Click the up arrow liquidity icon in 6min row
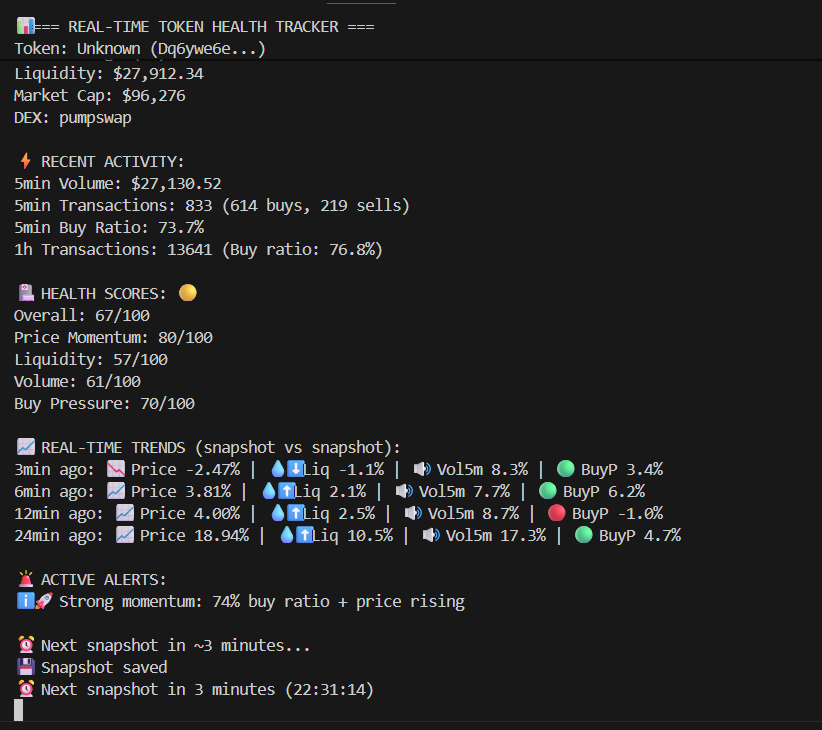Screen dimensions: 822x730 coord(286,491)
